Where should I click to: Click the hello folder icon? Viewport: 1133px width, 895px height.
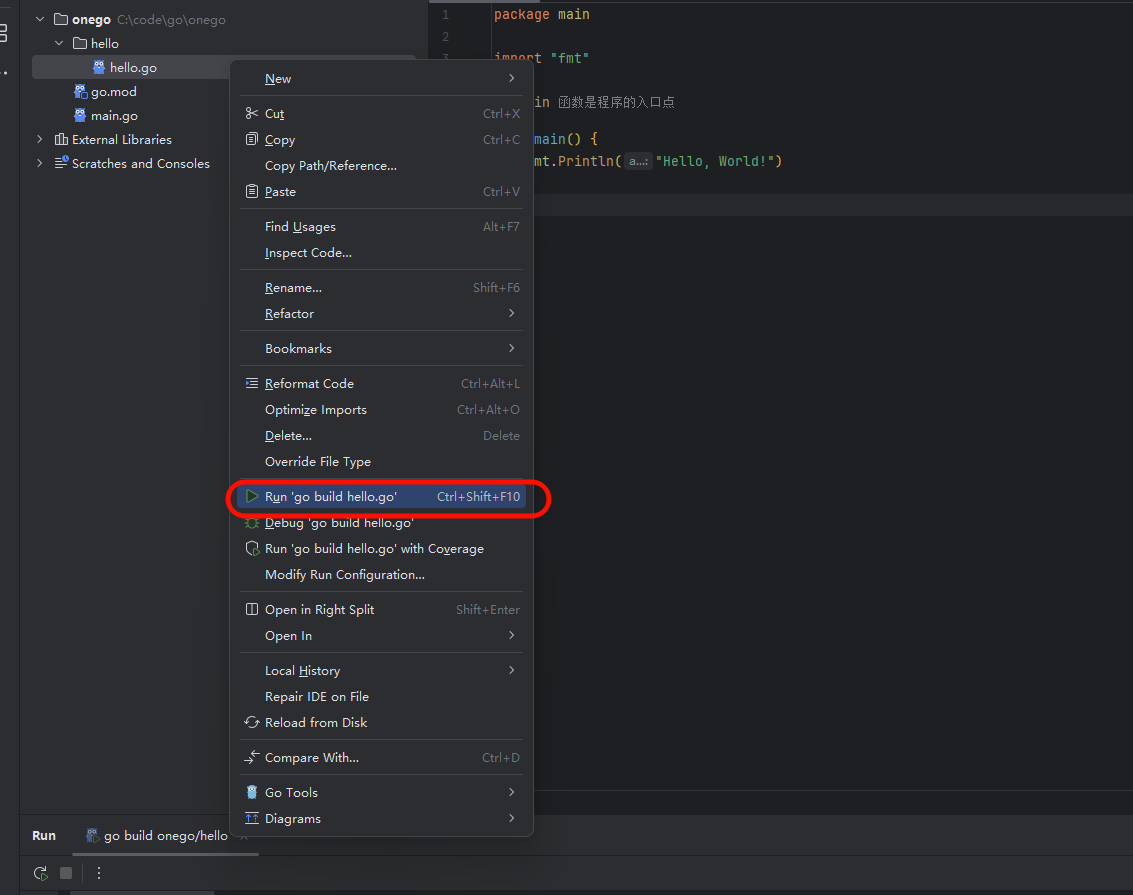80,43
